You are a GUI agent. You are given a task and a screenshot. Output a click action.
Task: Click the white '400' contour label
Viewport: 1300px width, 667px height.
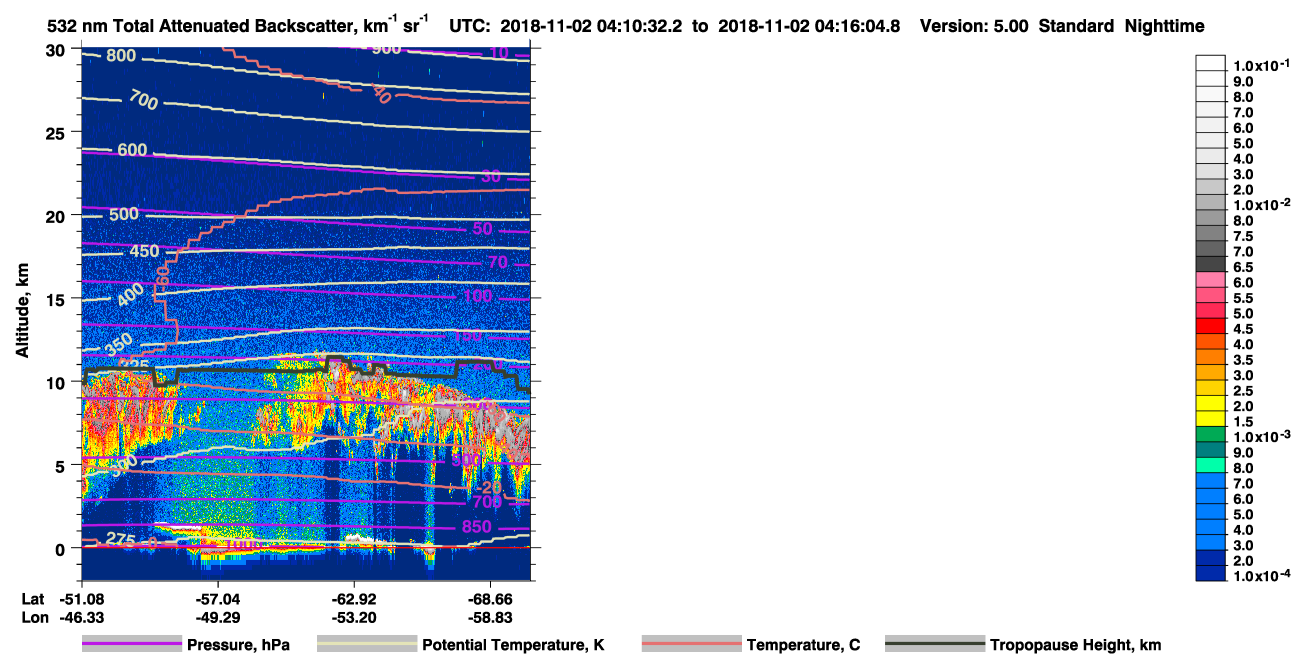pyautogui.click(x=130, y=296)
